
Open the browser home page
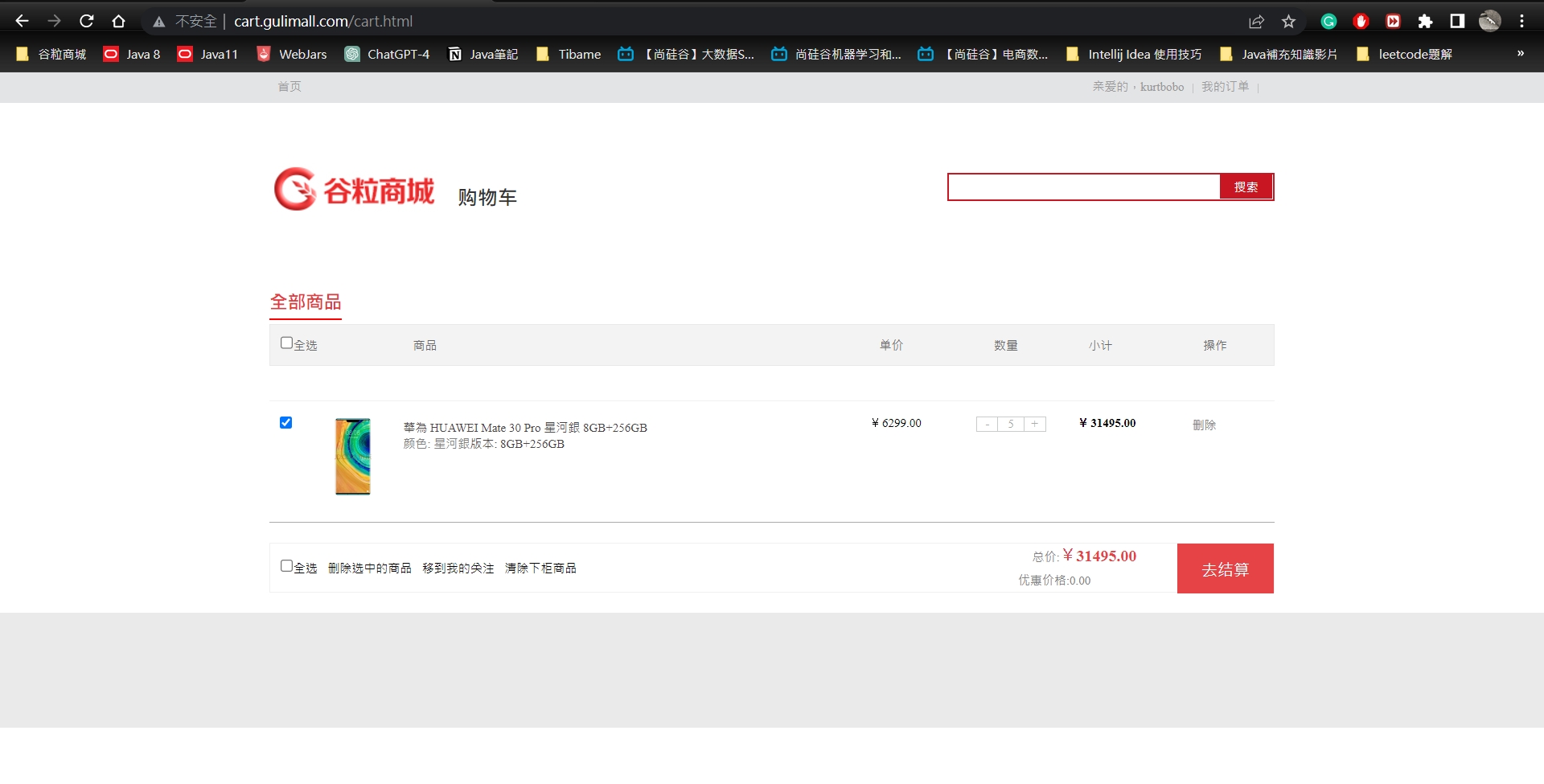[x=119, y=21]
